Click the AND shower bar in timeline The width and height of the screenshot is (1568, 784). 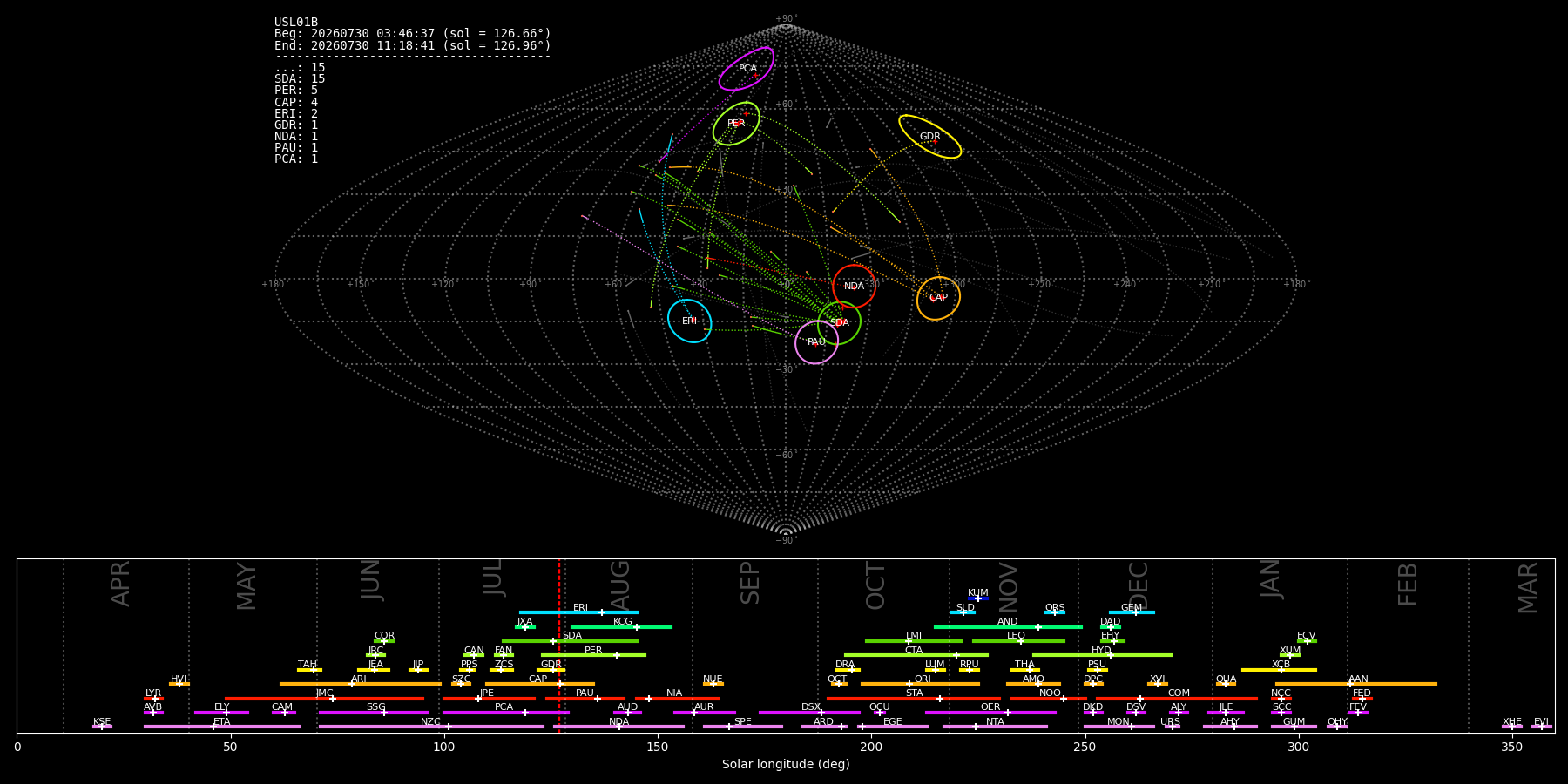[x=1008, y=626]
